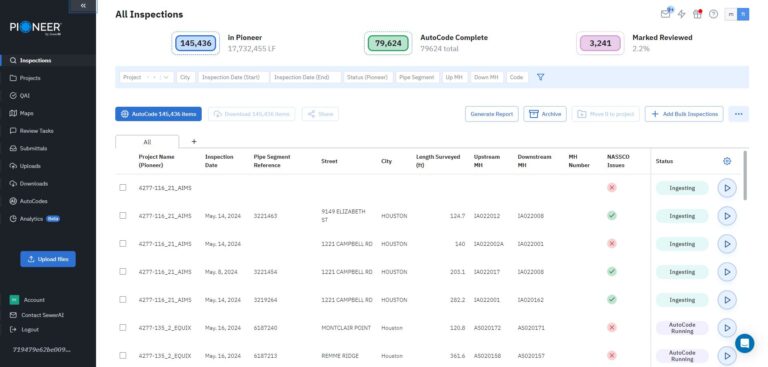Screen dimensions: 768x367
Task: Click green NASSCO check for segment 3221463
Action: tap(612, 216)
